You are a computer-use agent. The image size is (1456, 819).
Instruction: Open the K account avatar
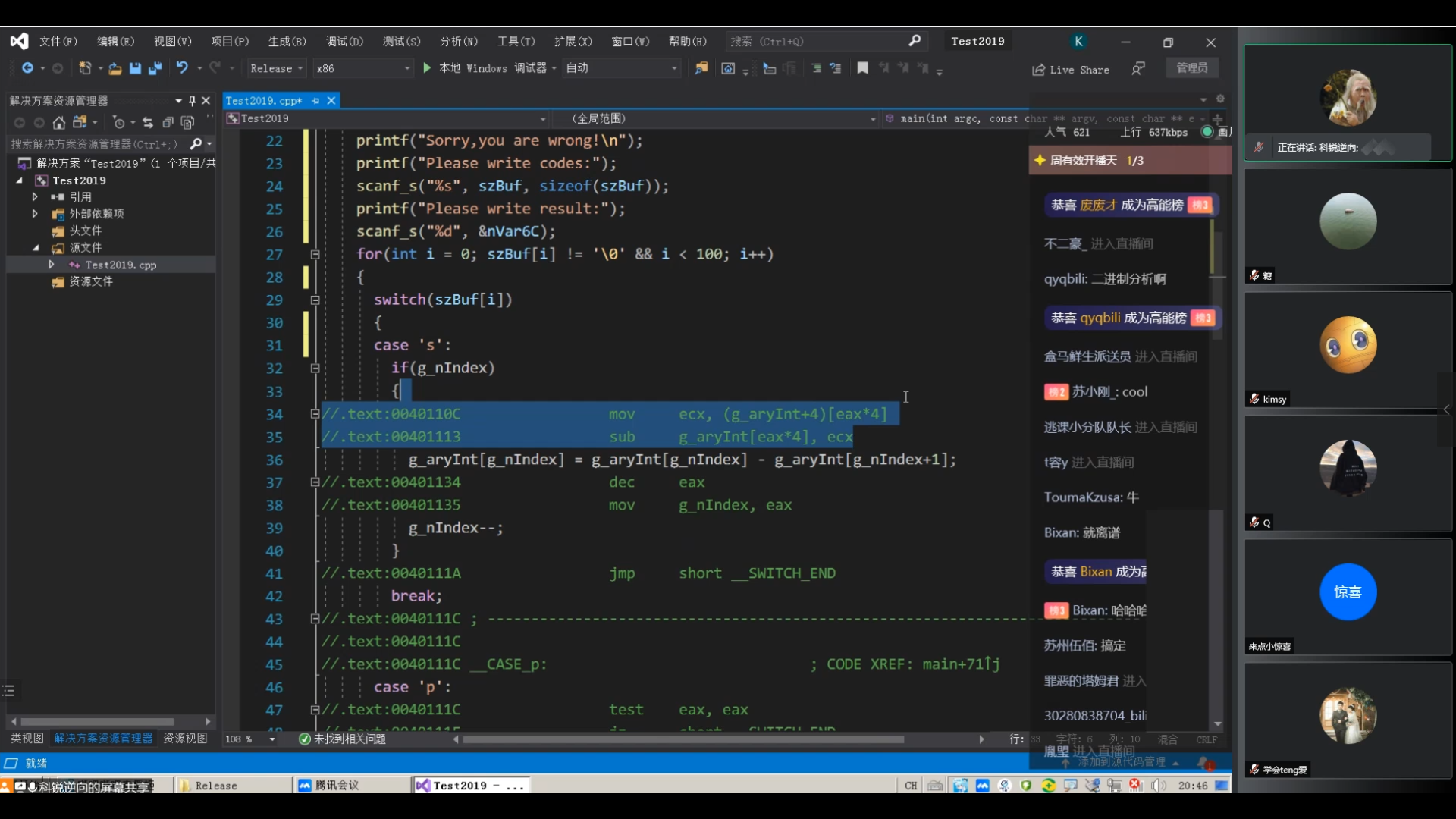pos(1078,41)
